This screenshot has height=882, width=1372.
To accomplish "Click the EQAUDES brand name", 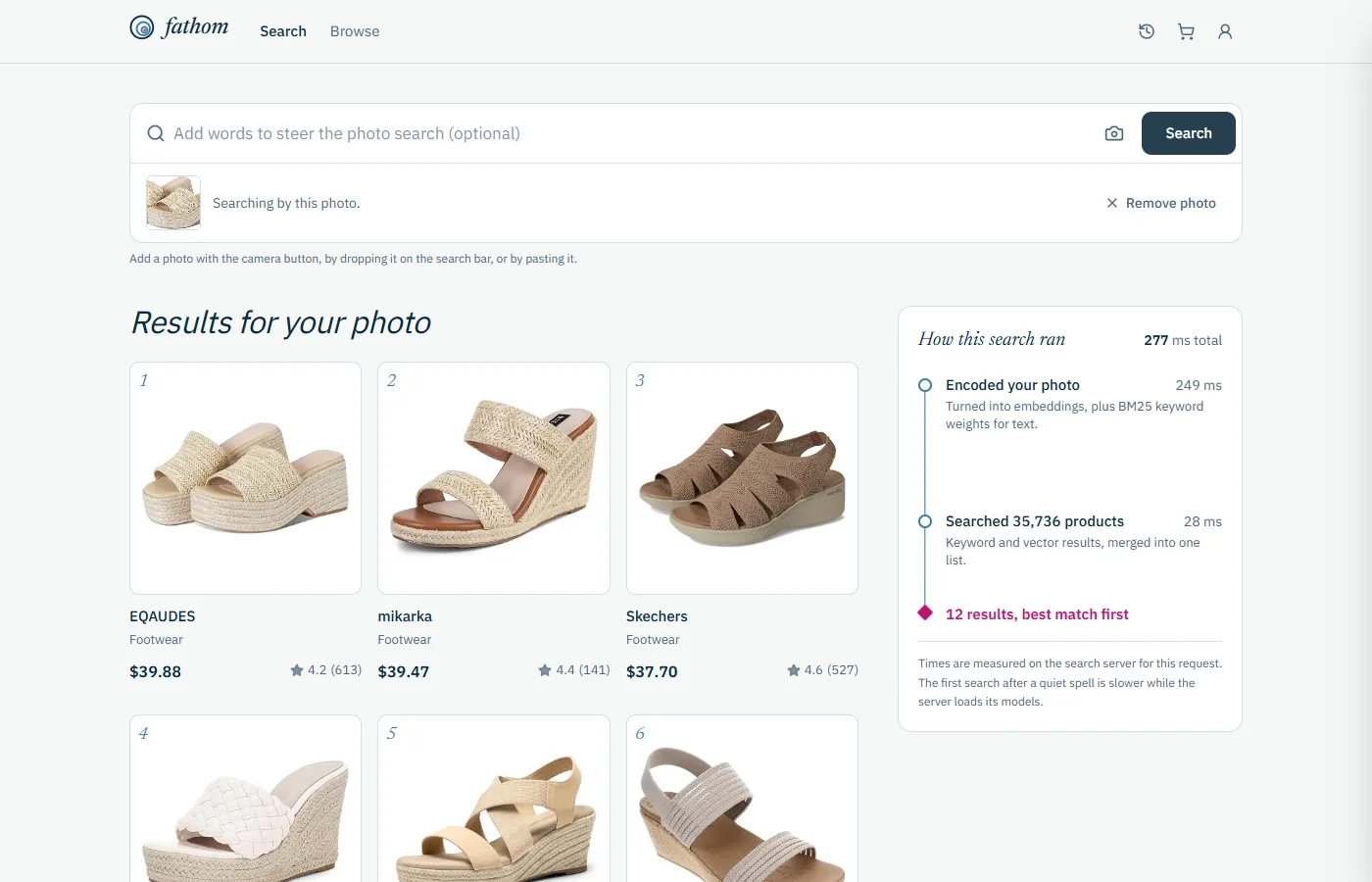I will pyautogui.click(x=163, y=616).
